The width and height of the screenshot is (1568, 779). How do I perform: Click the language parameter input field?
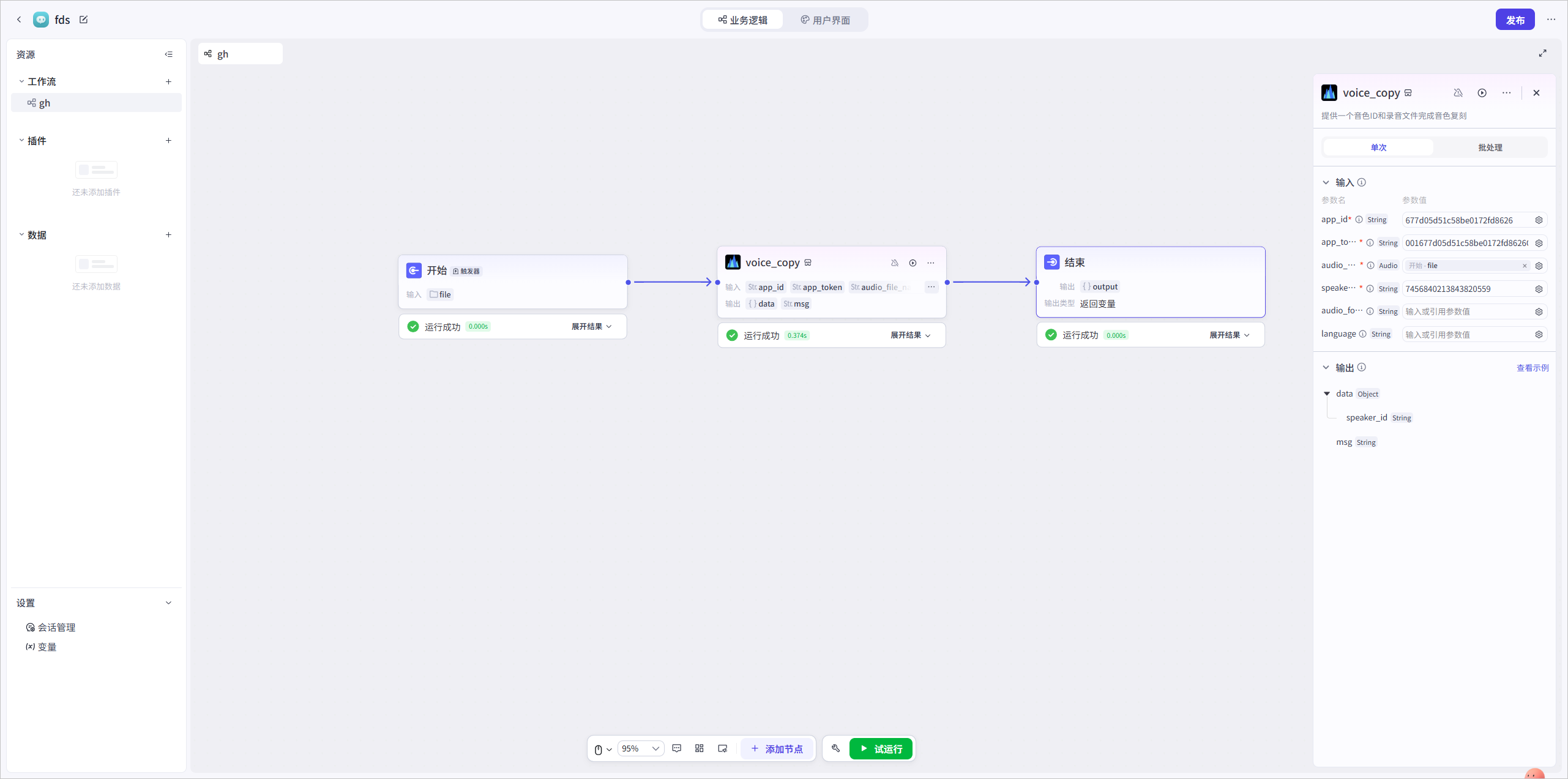(1467, 335)
